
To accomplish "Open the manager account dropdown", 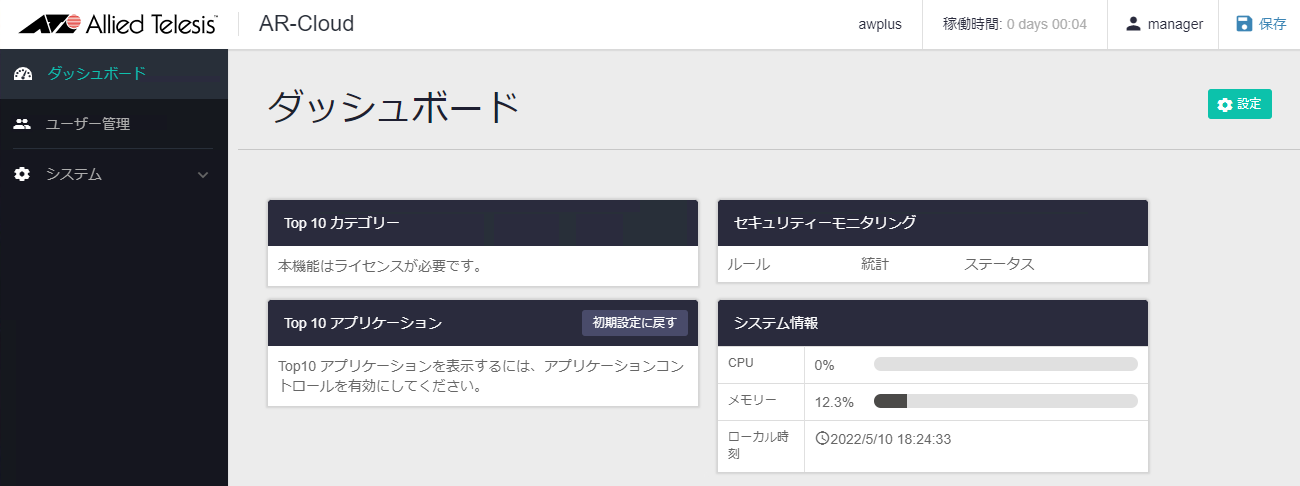I will [1163, 24].
